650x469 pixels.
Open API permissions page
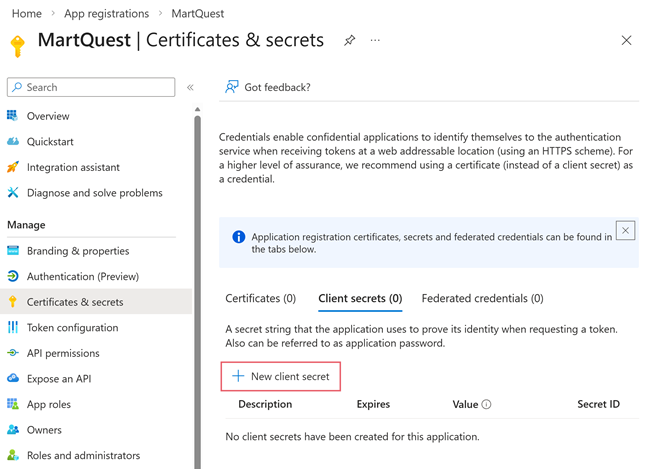[63, 353]
